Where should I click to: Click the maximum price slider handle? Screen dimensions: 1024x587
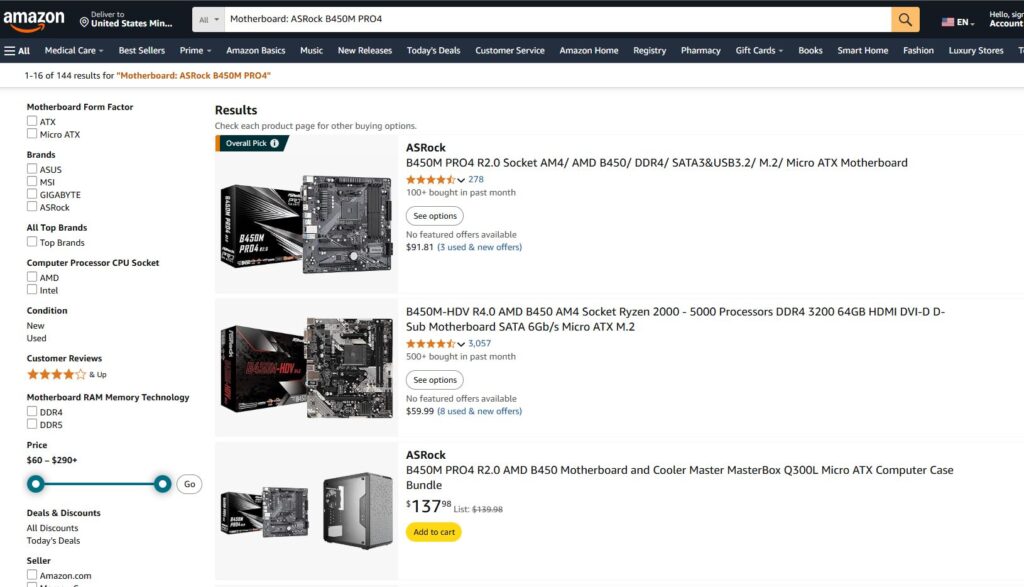click(163, 484)
